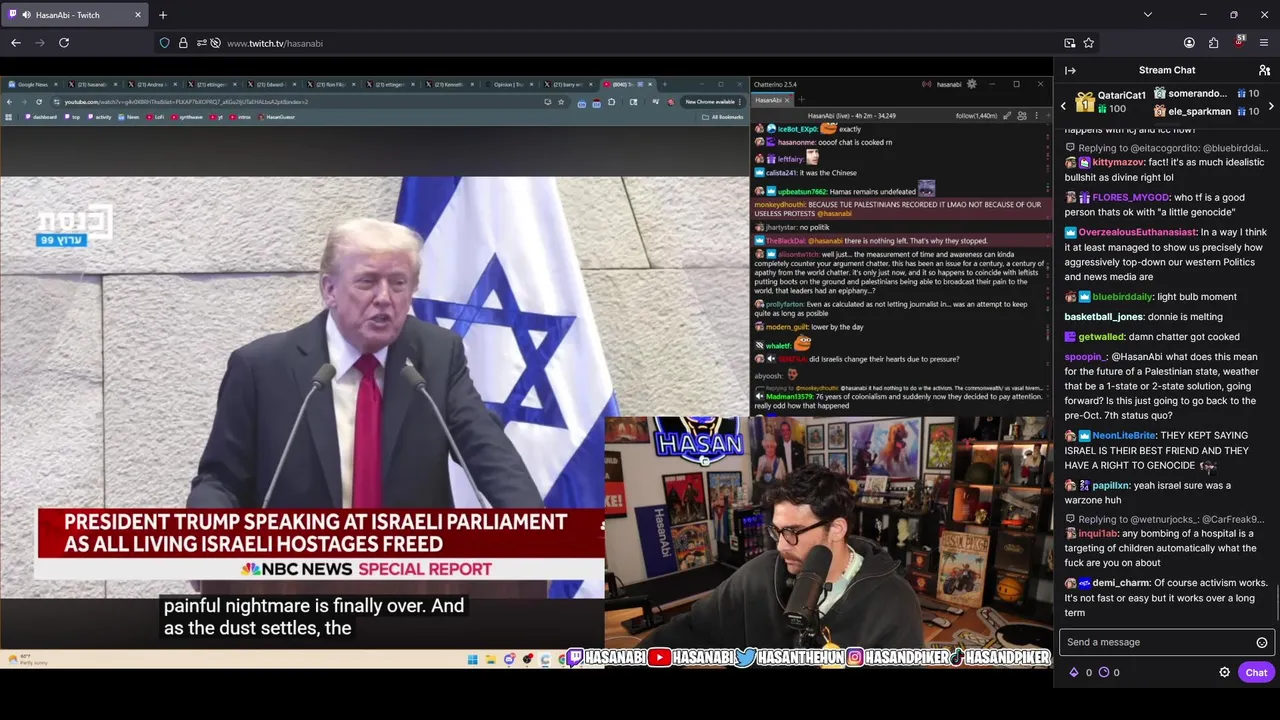Image resolution: width=1280 pixels, height=720 pixels.
Task: Click username kittymazov in chat
Action: tap(1118, 162)
